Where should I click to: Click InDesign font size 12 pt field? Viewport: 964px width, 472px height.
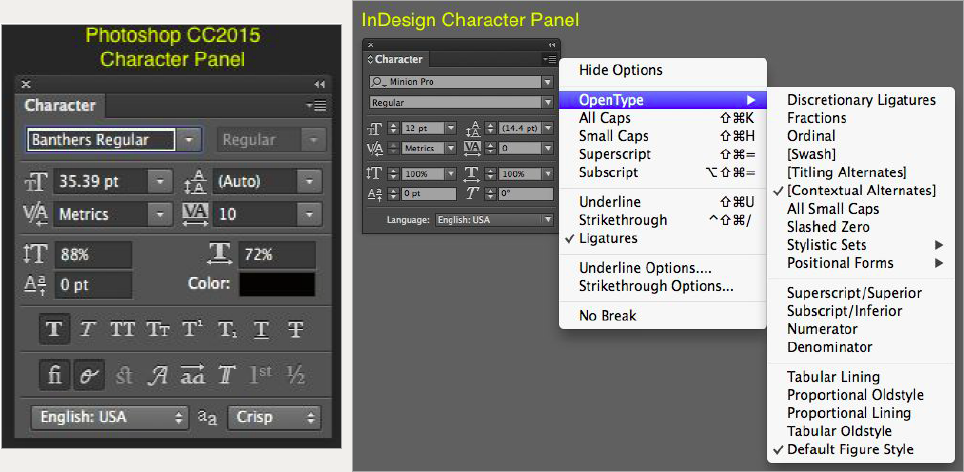coord(424,128)
